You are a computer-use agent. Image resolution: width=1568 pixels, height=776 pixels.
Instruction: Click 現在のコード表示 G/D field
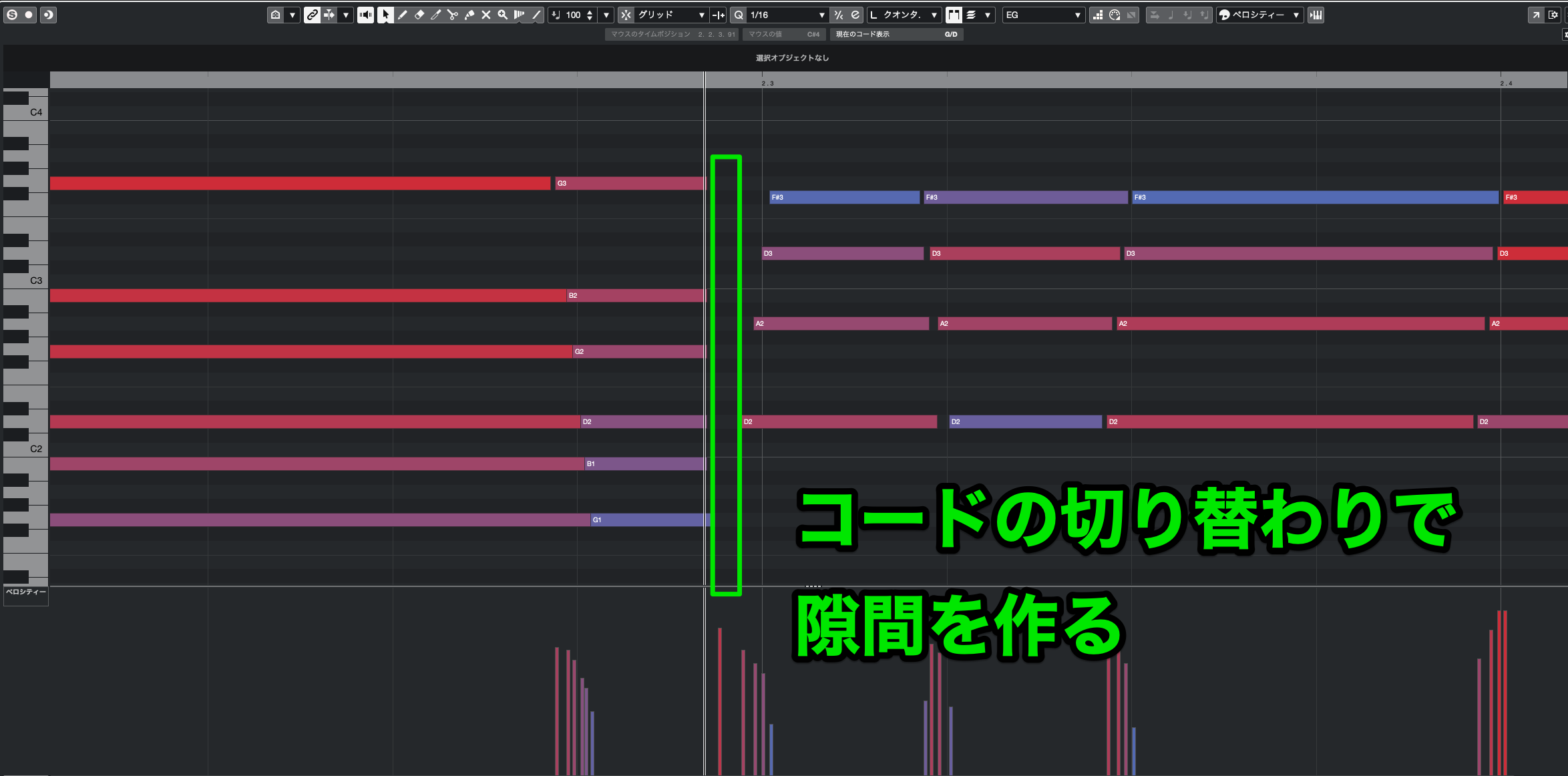coord(896,34)
